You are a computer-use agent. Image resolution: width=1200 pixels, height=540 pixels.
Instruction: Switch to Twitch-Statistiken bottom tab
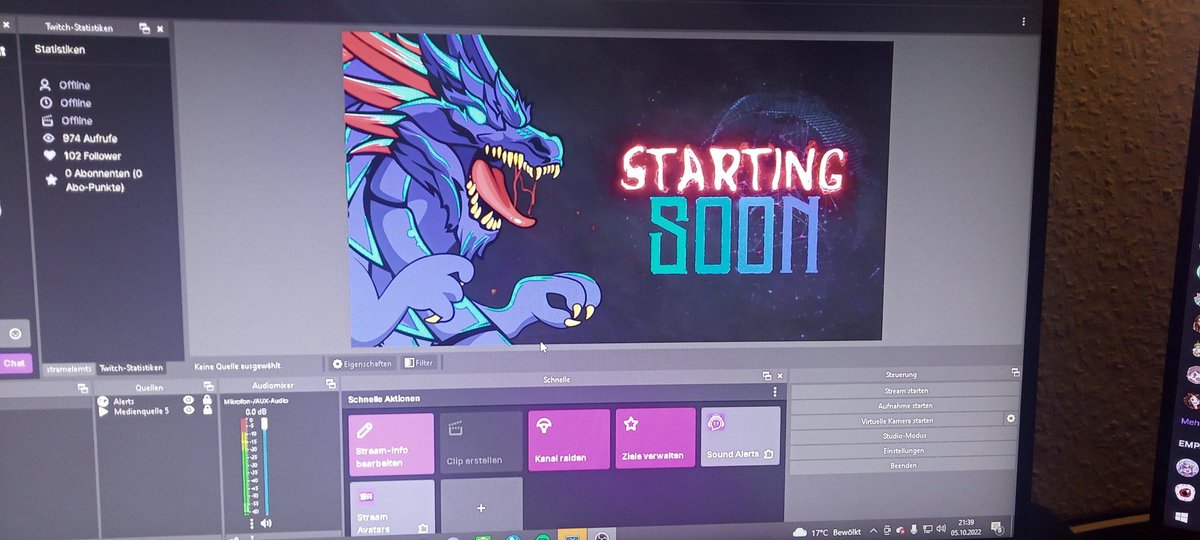click(x=130, y=368)
